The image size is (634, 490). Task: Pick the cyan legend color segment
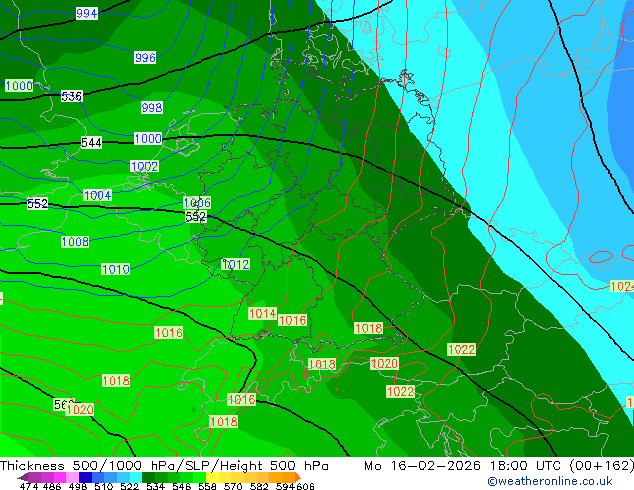[x=136, y=477]
